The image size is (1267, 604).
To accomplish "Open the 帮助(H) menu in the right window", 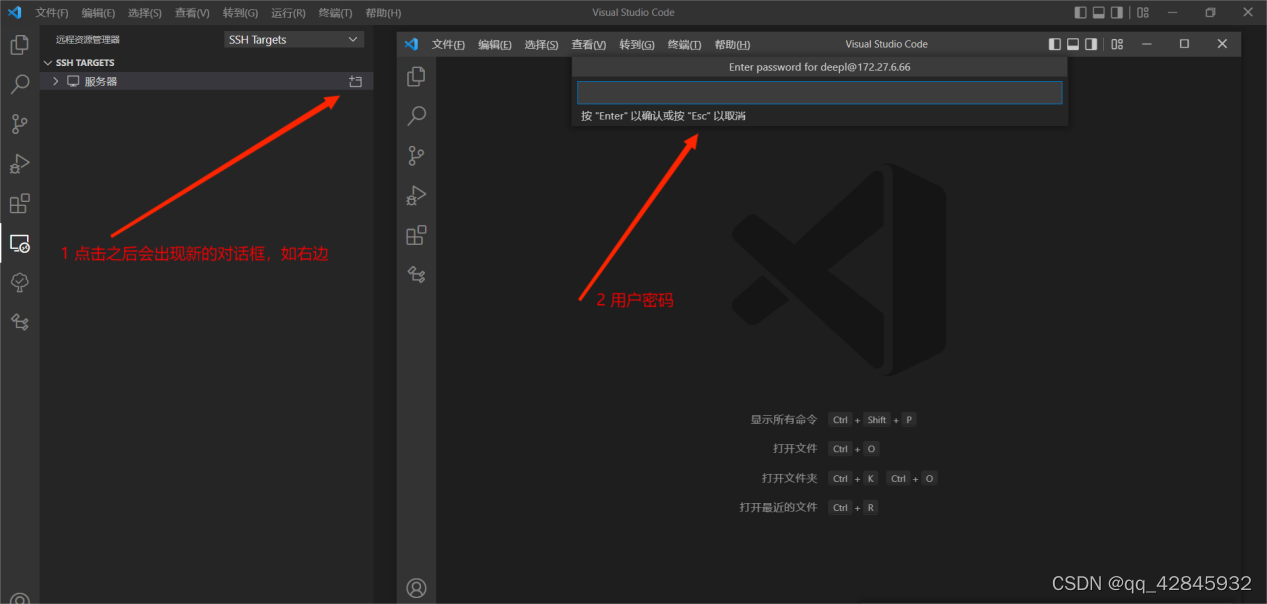I will [732, 45].
